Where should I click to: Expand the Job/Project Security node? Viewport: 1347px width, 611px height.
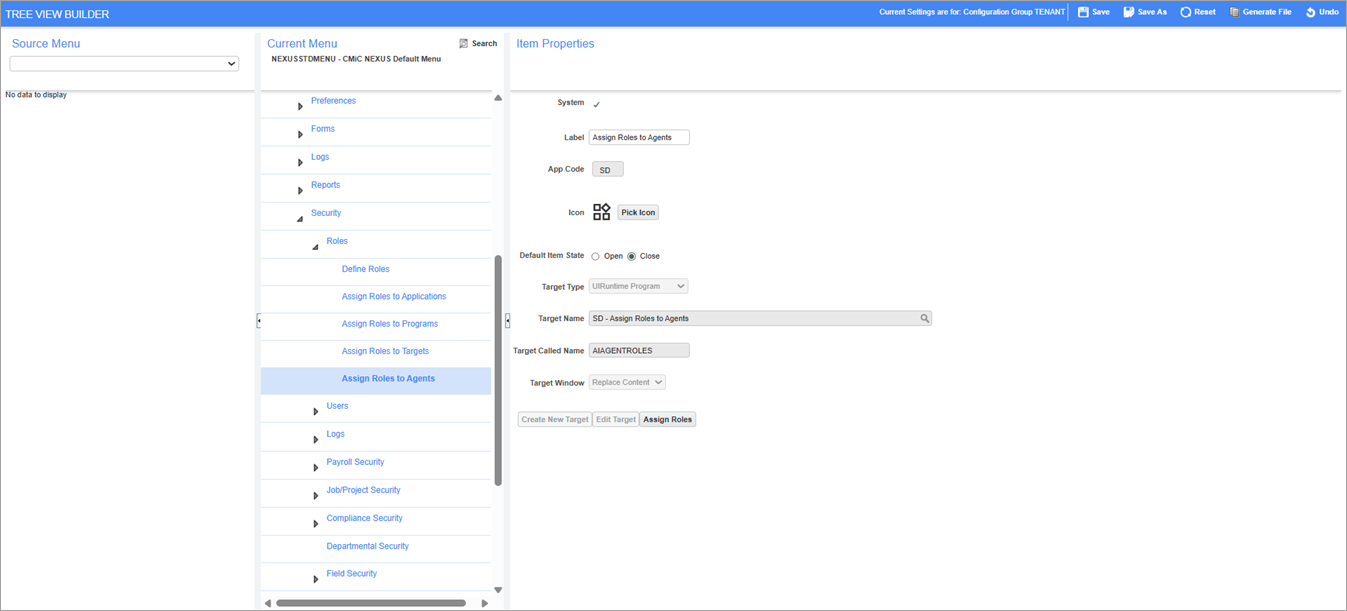coord(315,495)
